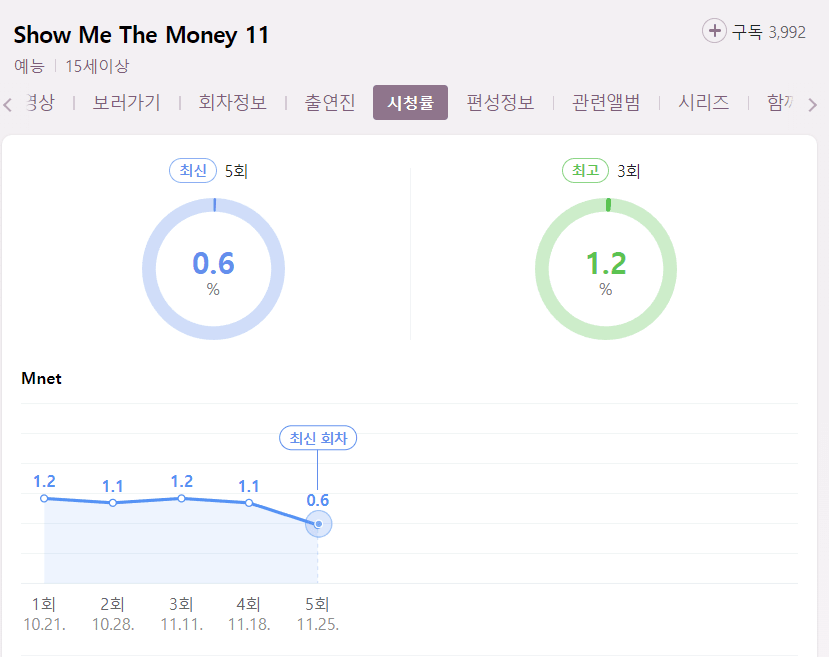
Task: Select the 1회 data point on the chart
Action: point(44,498)
